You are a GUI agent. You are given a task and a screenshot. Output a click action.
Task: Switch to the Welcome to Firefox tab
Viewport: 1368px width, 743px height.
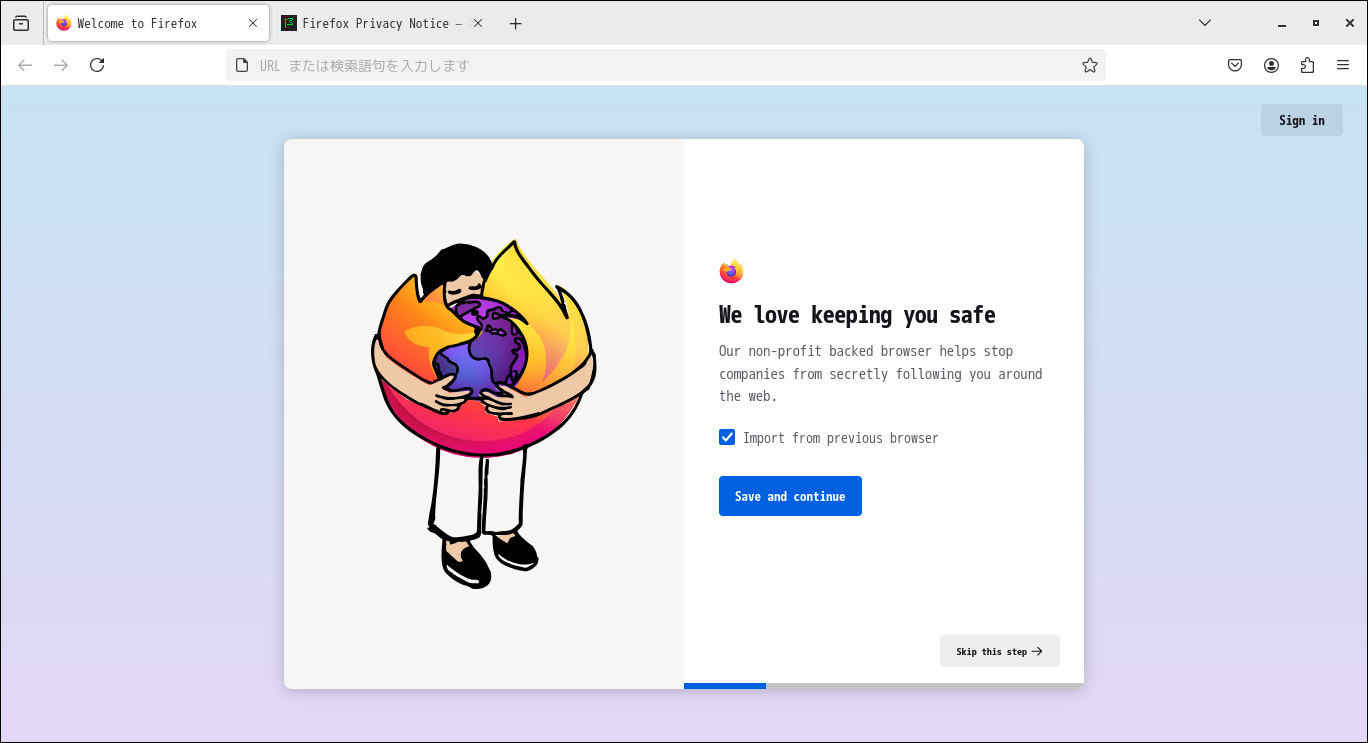150,22
